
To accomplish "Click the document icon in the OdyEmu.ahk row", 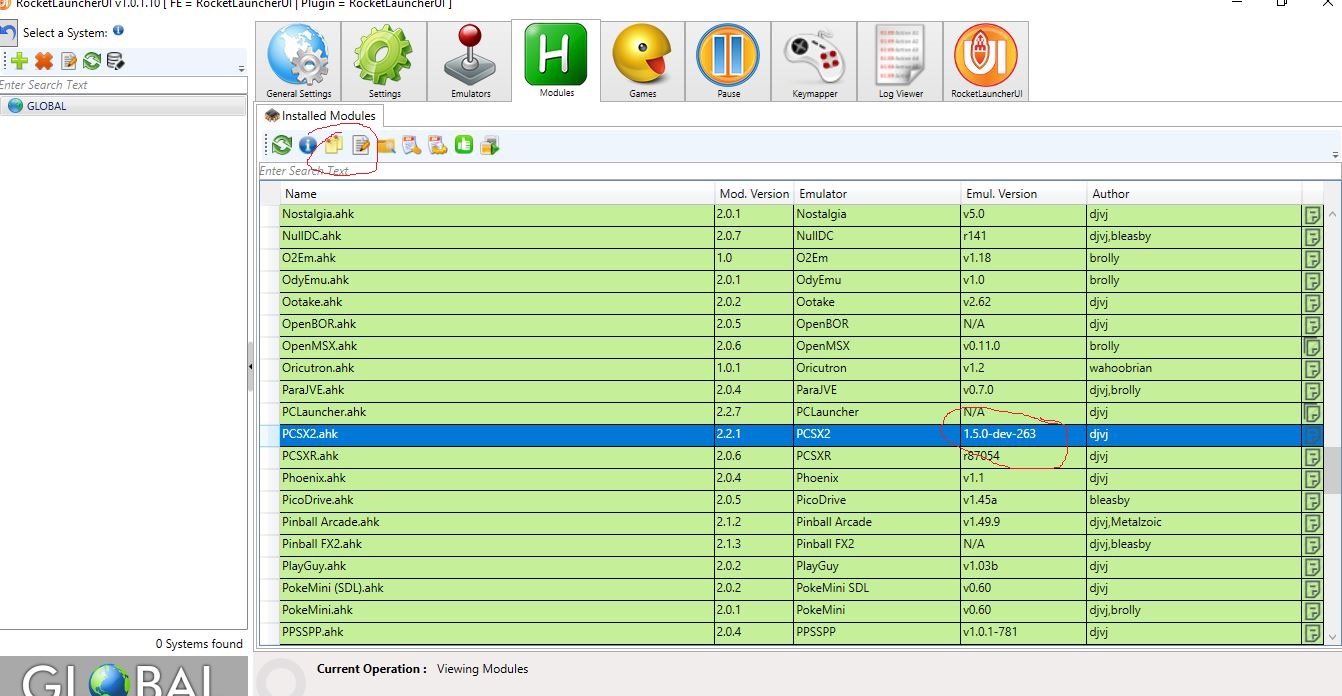I will (x=1312, y=280).
